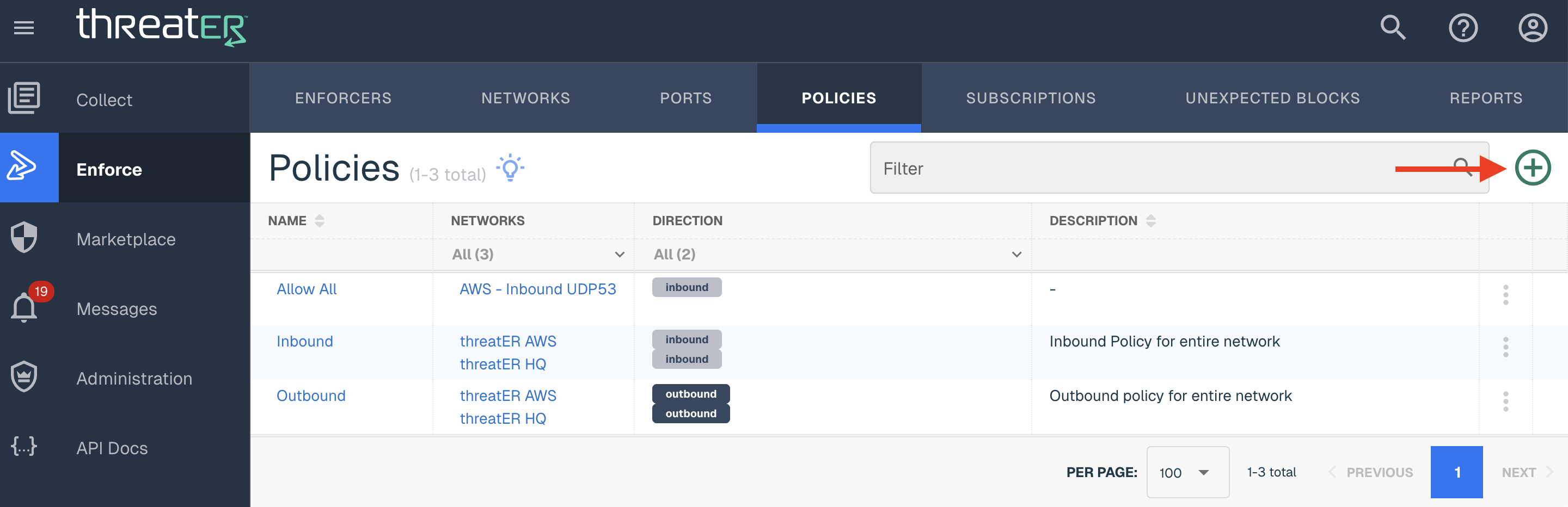
Task: Open threatER HQ network in Outbound row
Action: [503, 418]
